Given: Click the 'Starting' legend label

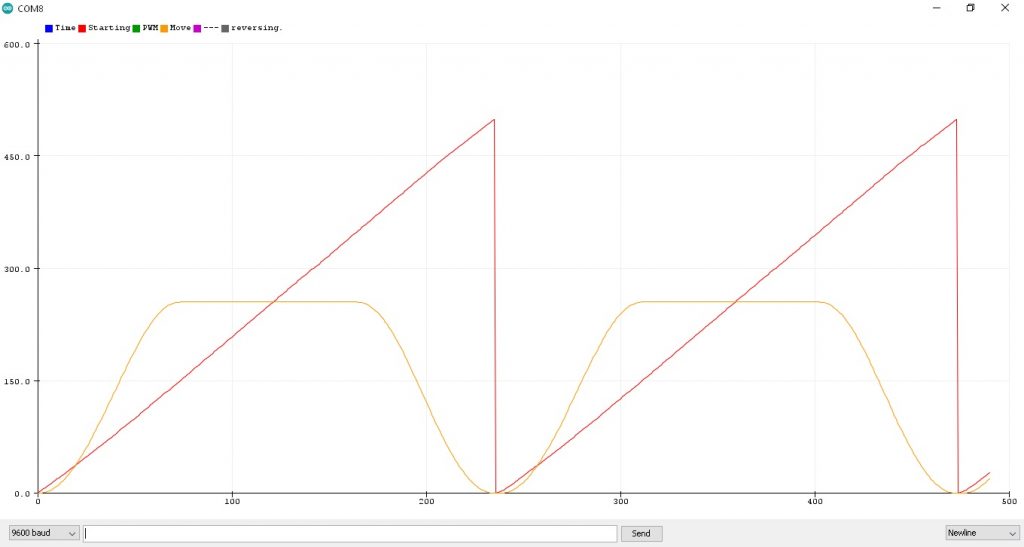Looking at the screenshot, I should click(x=109, y=28).
